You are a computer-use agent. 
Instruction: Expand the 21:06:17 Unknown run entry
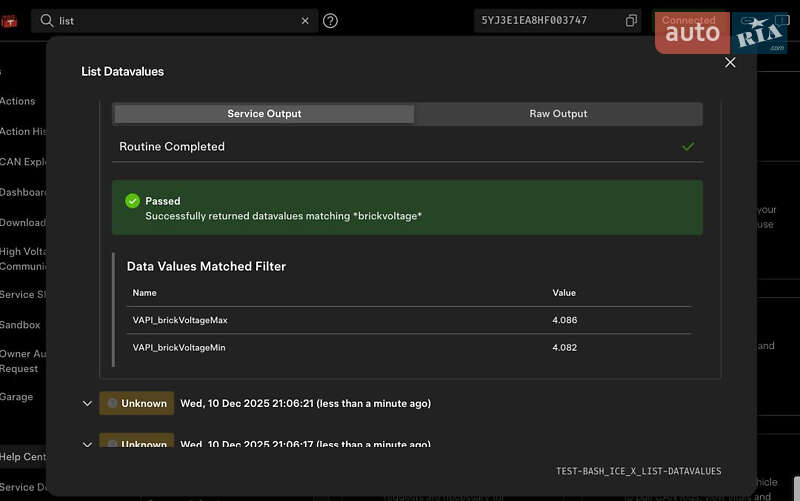click(x=87, y=444)
